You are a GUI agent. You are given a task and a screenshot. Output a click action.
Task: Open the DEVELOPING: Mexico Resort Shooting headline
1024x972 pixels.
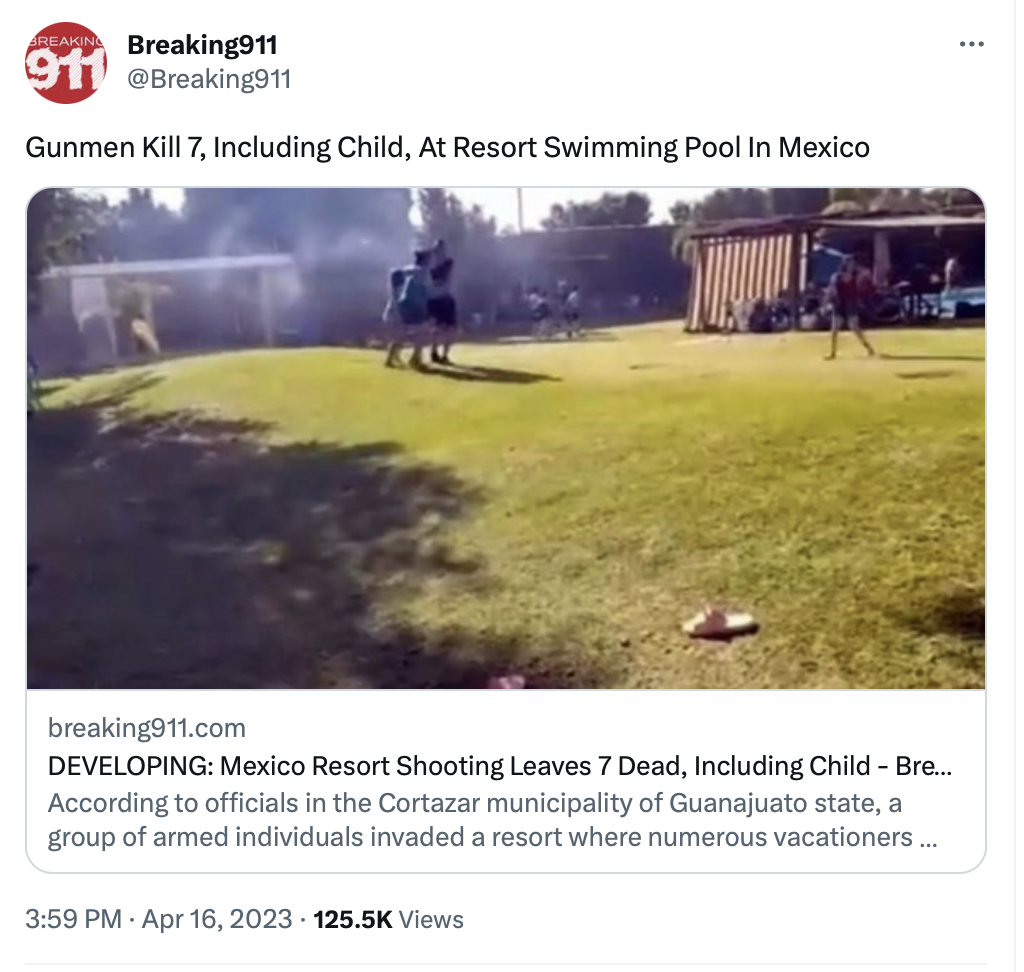coord(500,766)
